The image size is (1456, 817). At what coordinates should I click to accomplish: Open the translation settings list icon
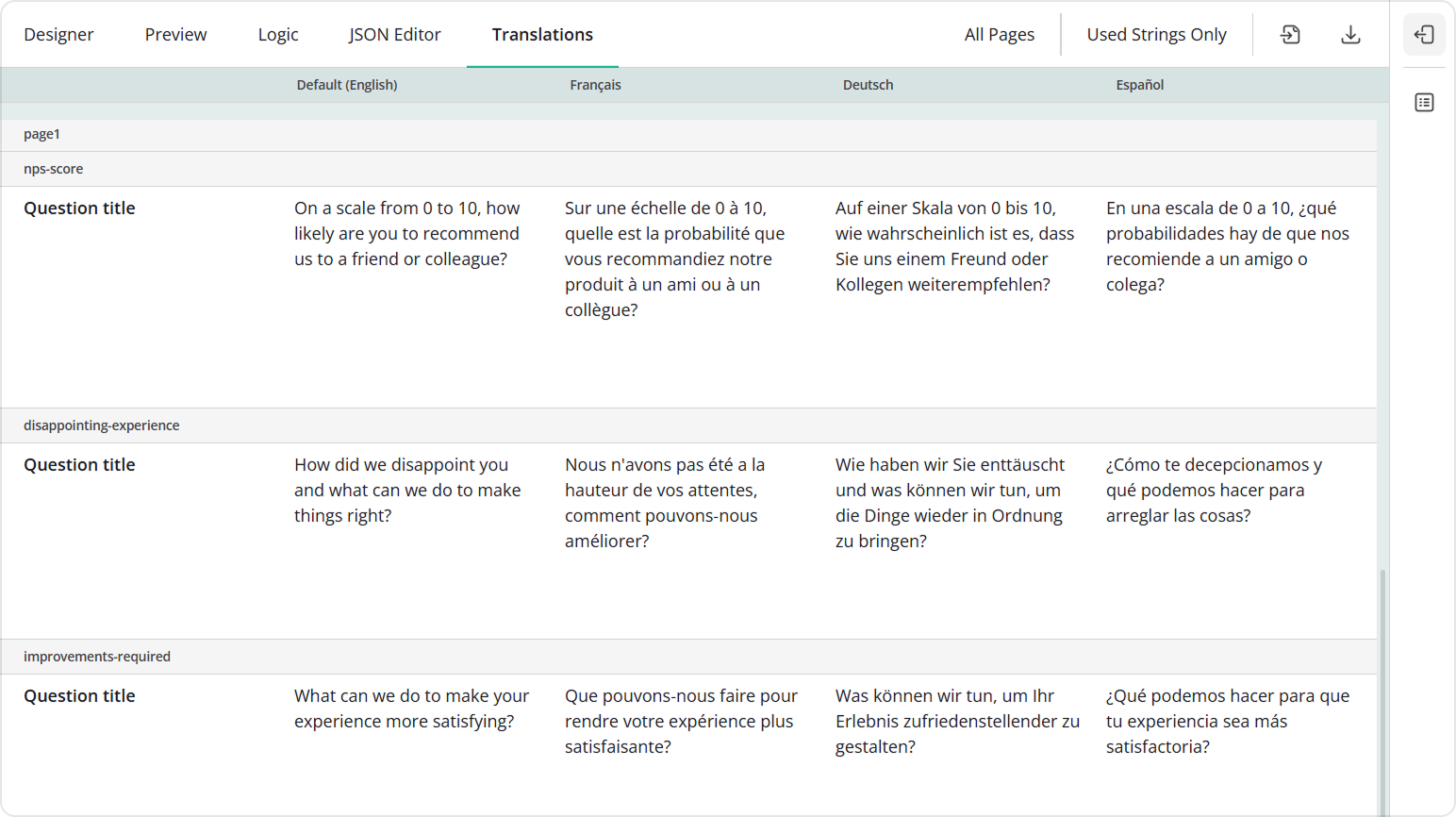1424,102
